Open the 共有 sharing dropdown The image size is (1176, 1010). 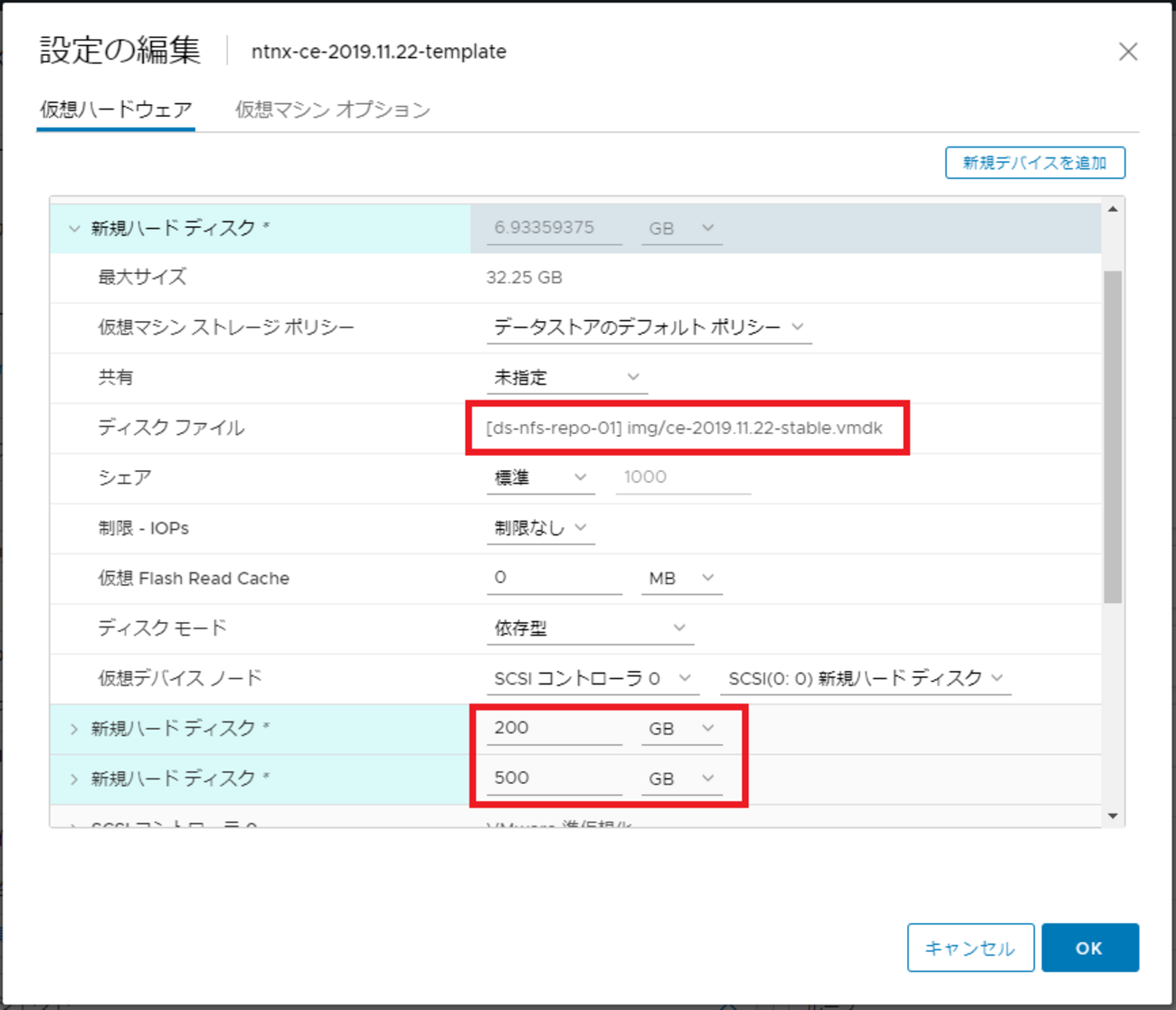coord(566,377)
